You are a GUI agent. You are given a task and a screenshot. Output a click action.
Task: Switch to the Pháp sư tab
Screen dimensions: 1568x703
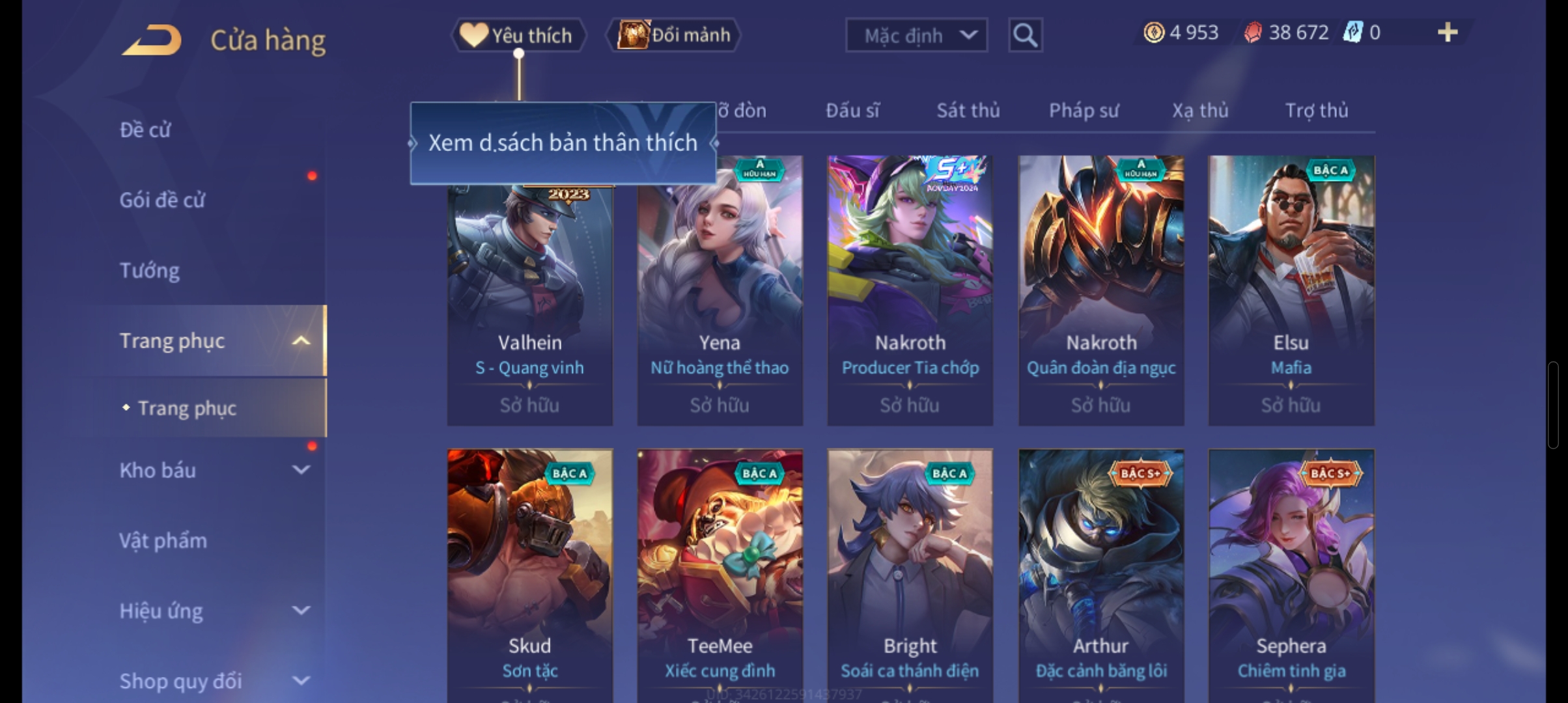pos(1084,111)
